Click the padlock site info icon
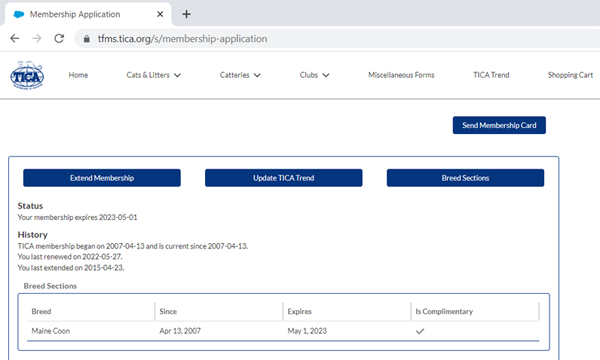The height and width of the screenshot is (360, 600). point(87,39)
